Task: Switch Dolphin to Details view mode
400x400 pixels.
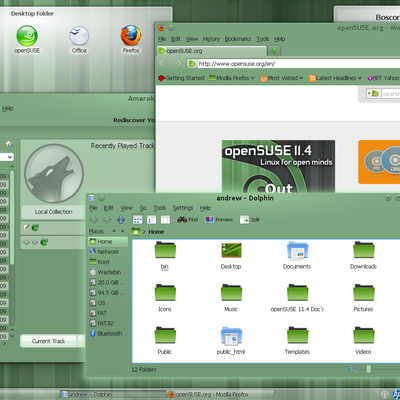Action: (x=152, y=220)
